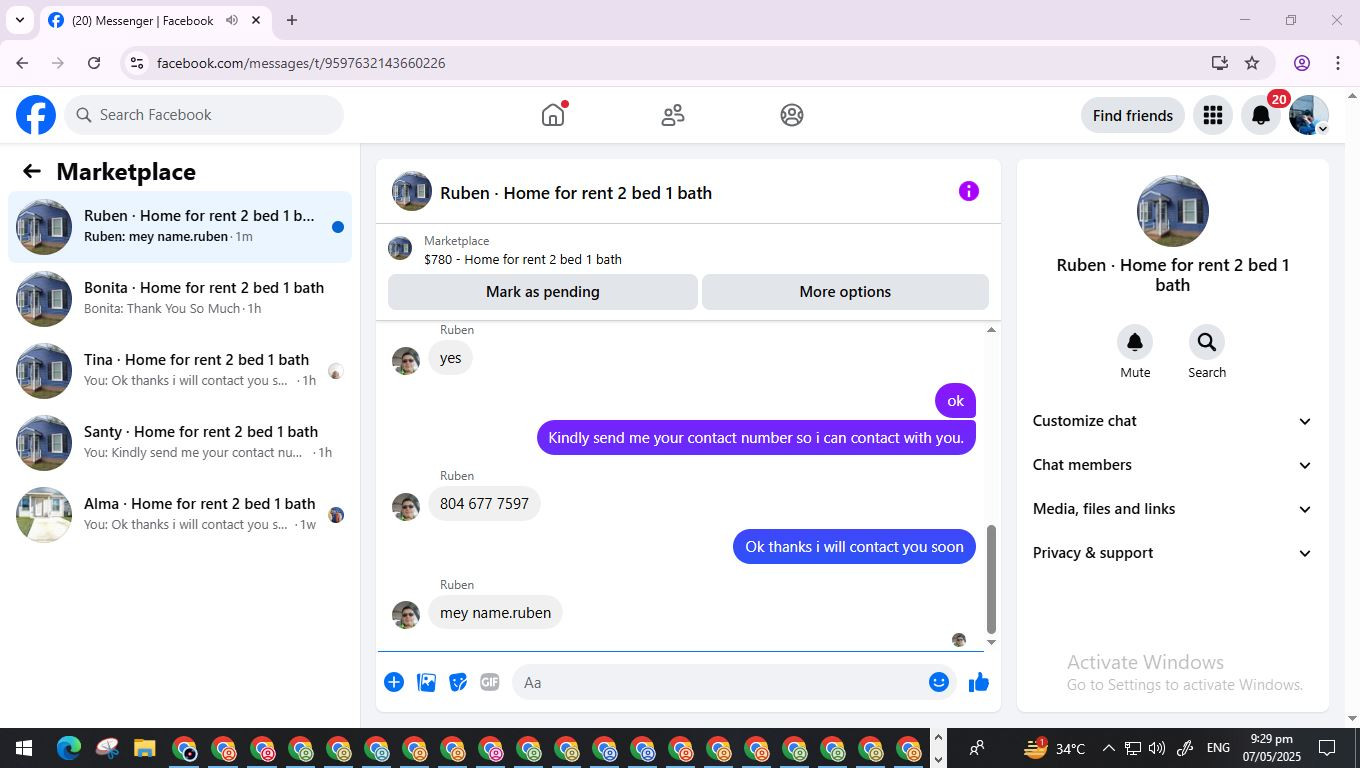Image resolution: width=1360 pixels, height=768 pixels.
Task: Click the message '804 677 7597'
Action: pos(484,503)
